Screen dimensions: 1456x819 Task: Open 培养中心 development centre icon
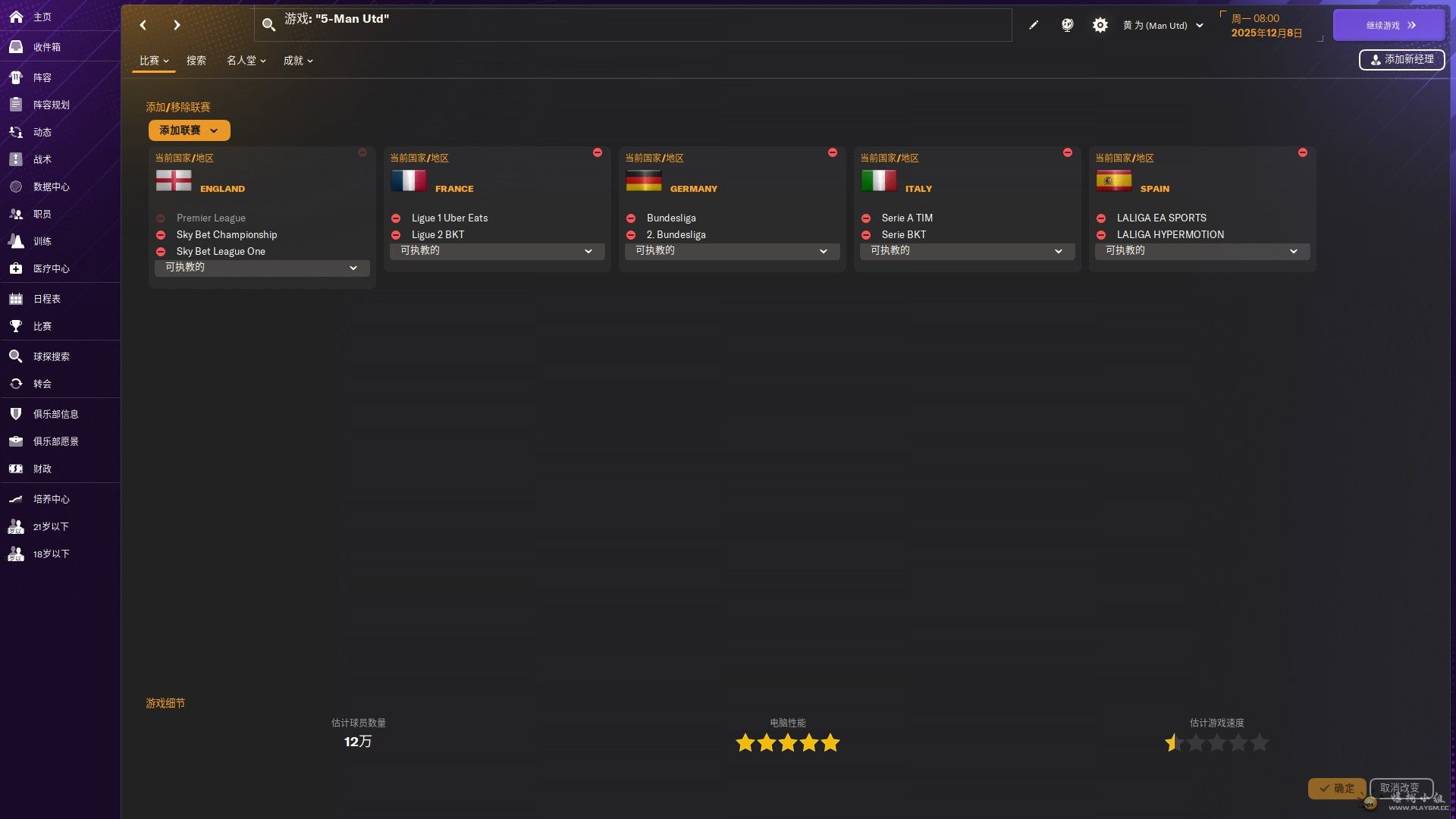click(16, 499)
